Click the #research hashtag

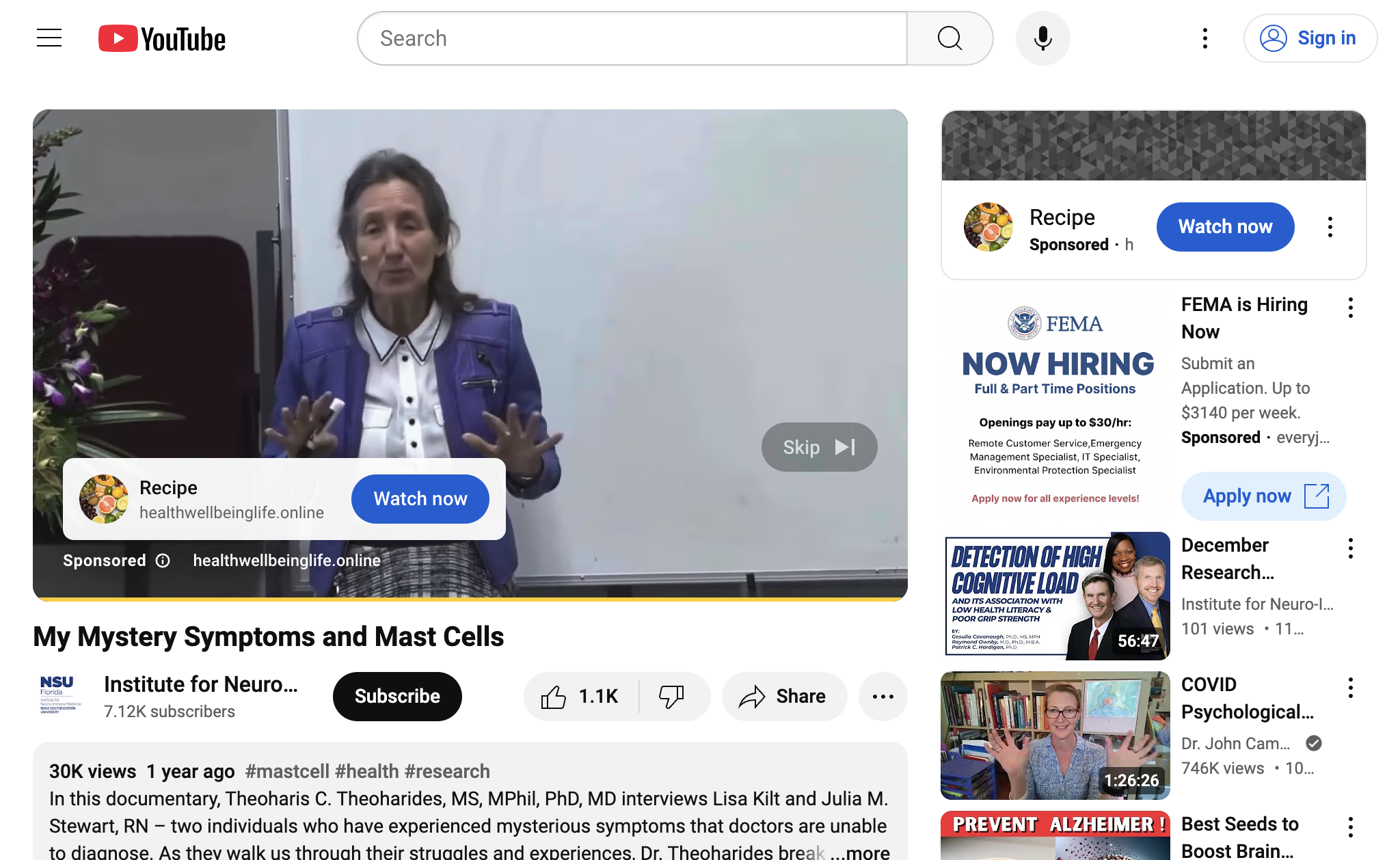coord(447,771)
